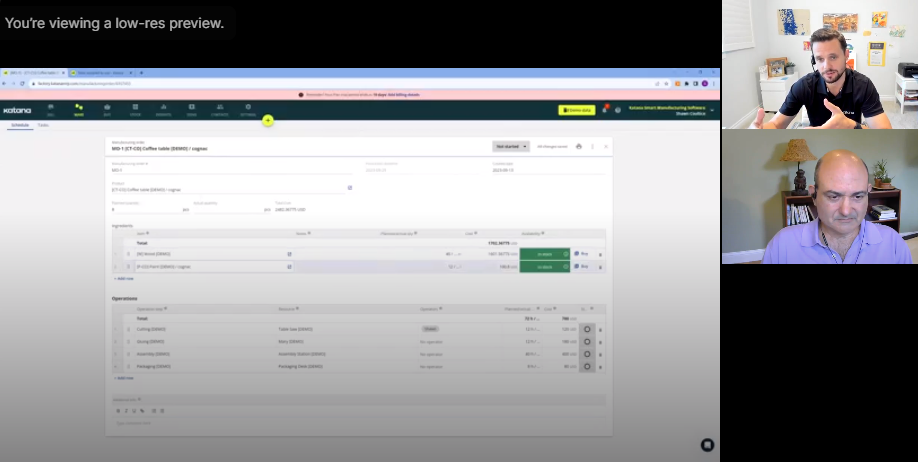This screenshot has height=462, width=918.
Task: Toggle status circle for Assembly (DEMO) operation
Action: click(x=587, y=354)
